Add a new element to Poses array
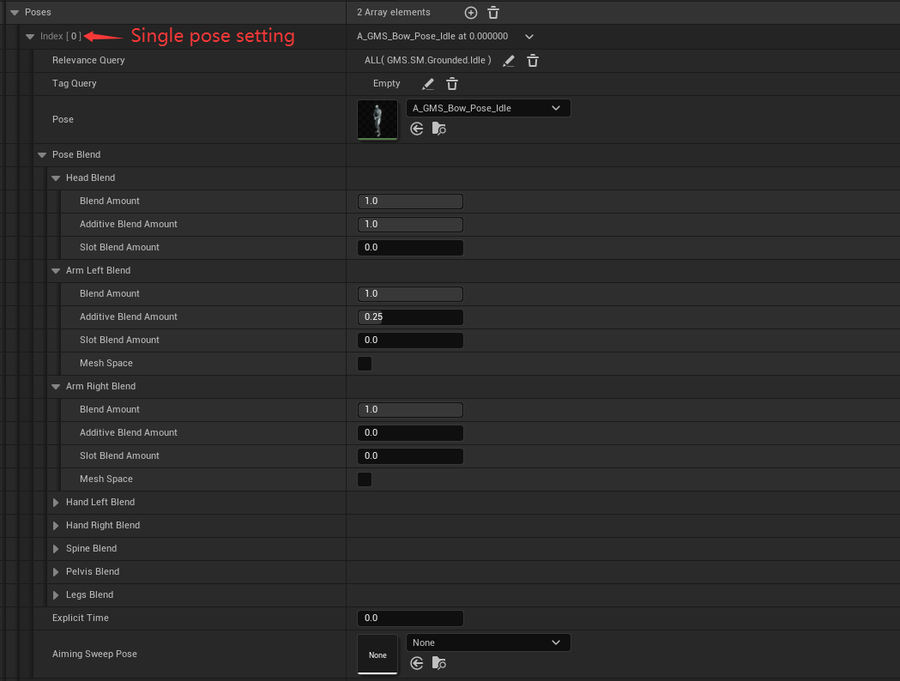 click(x=471, y=13)
